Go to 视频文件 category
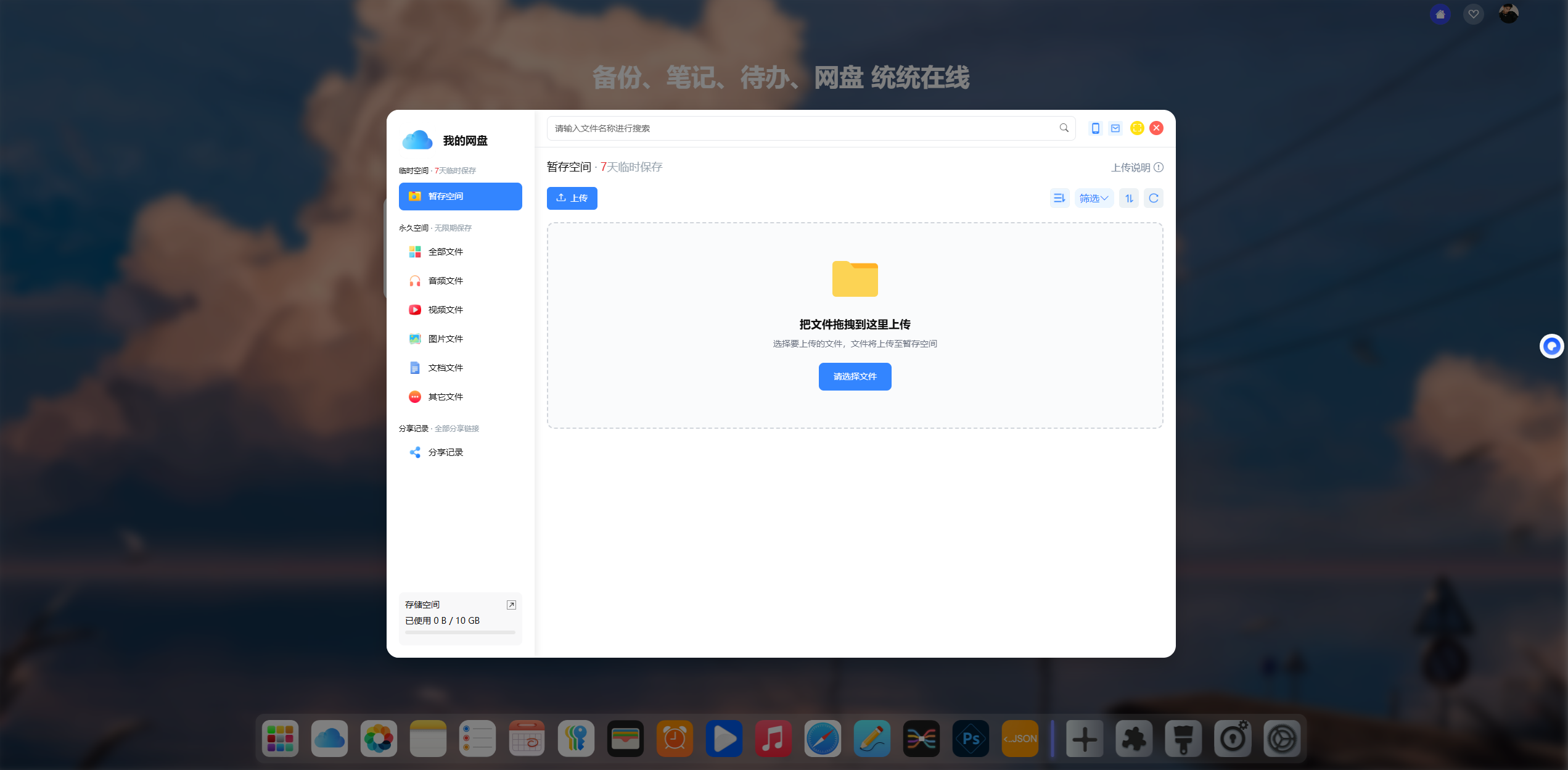Image resolution: width=1568 pixels, height=770 pixels. pyautogui.click(x=445, y=310)
